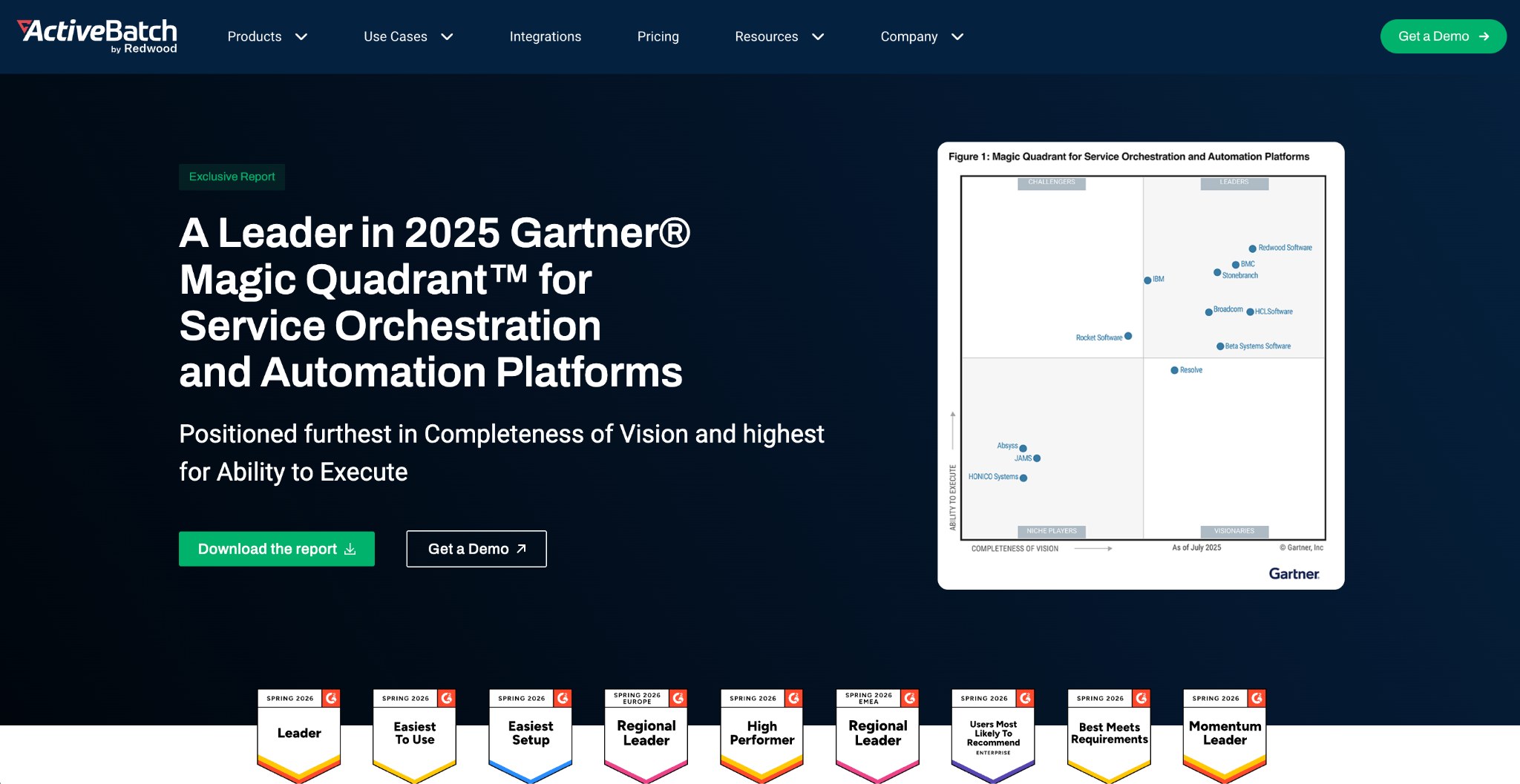Open the Users Most Likely To Recommend badge

(x=994, y=736)
